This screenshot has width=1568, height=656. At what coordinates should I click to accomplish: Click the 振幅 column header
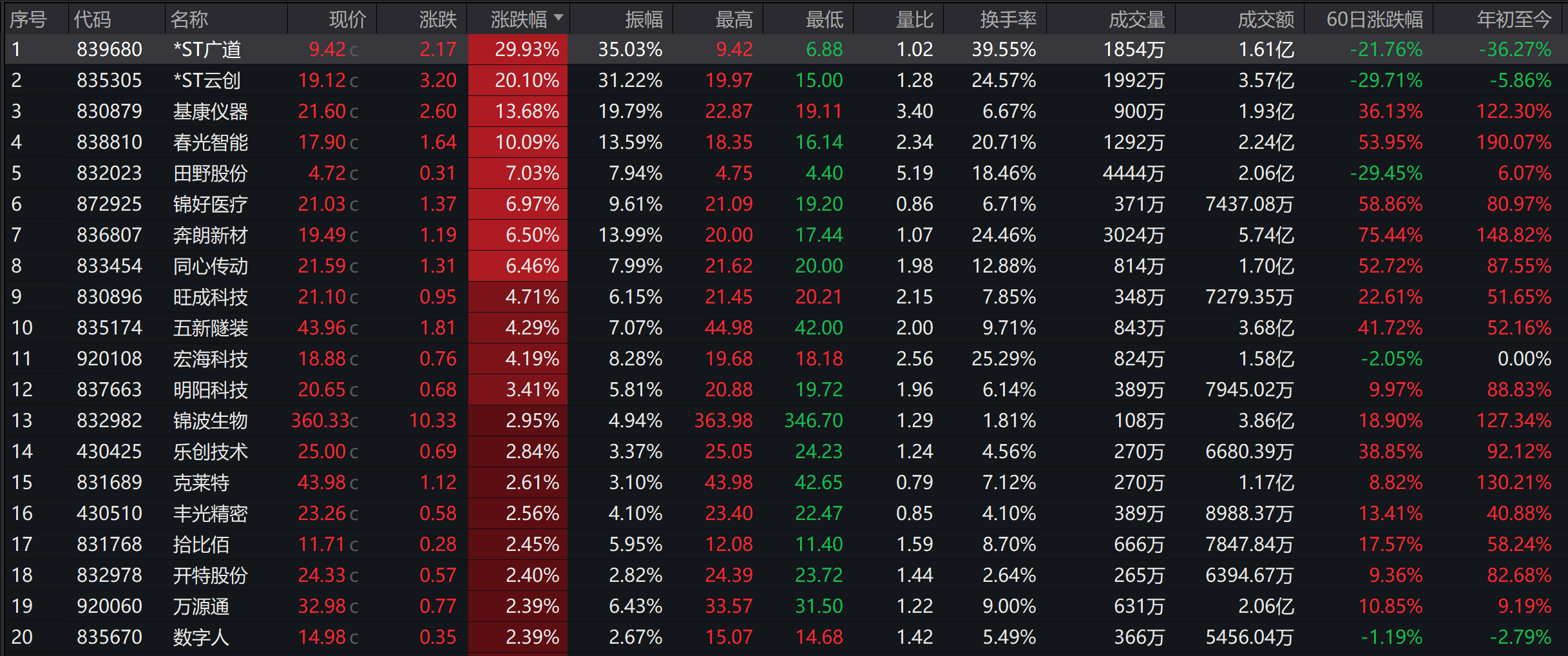pyautogui.click(x=644, y=19)
